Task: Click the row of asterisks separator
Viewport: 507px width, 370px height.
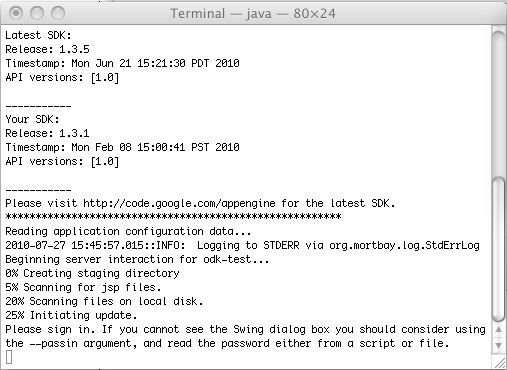Action: pos(173,217)
